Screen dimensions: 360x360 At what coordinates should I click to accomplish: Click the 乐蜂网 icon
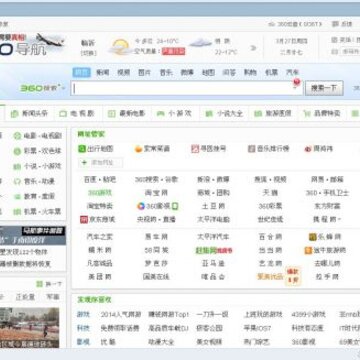(x=313, y=237)
